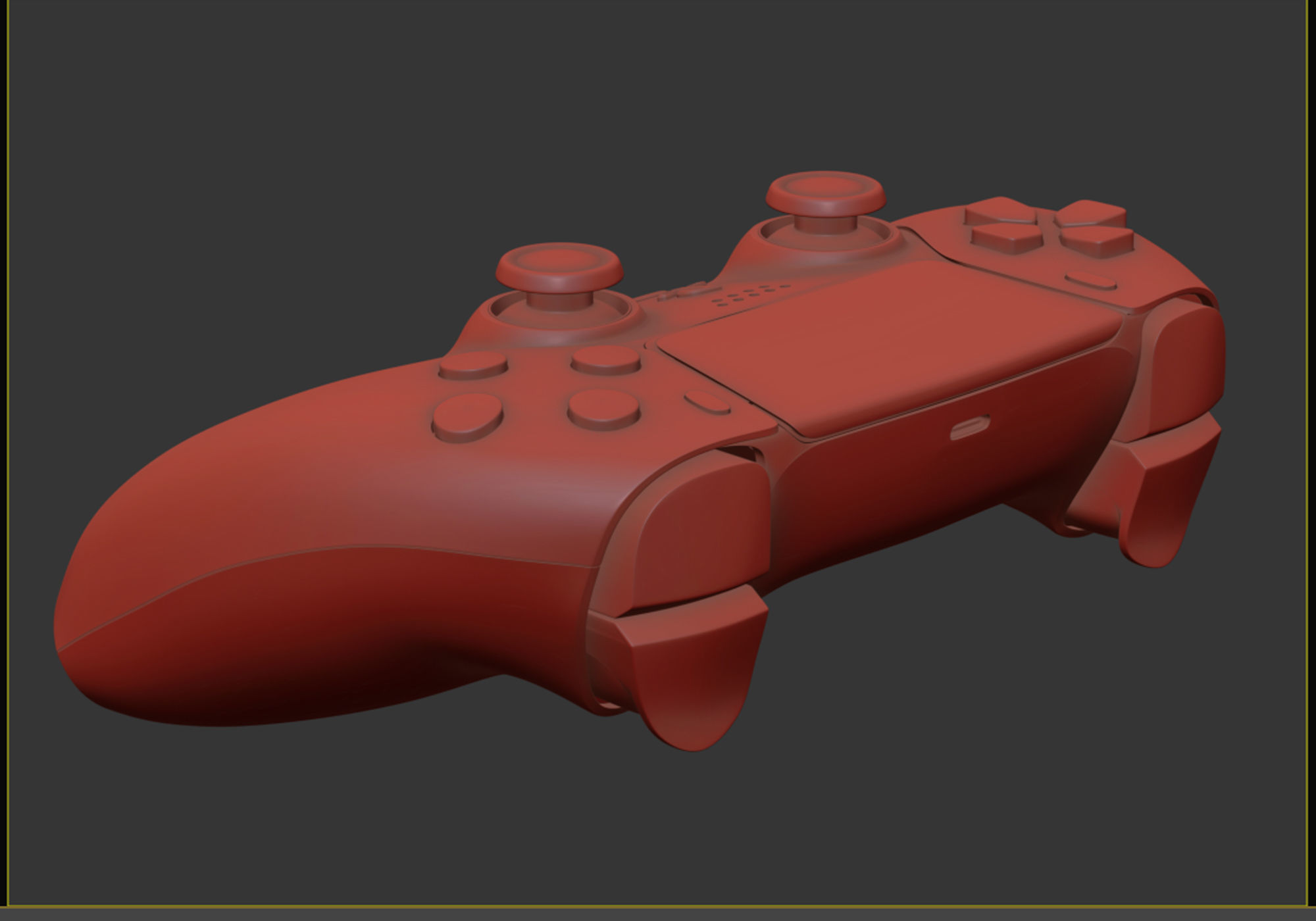Click the USB-C port slot on the controller's back edge
Viewport: 1316px width, 921px height.
pos(970,428)
